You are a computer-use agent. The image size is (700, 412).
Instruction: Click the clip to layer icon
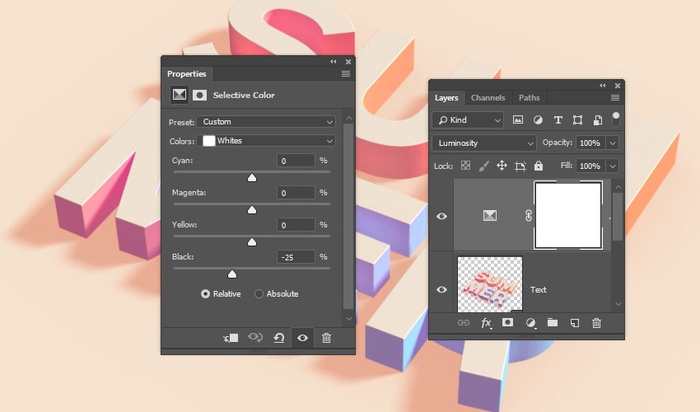[231, 338]
